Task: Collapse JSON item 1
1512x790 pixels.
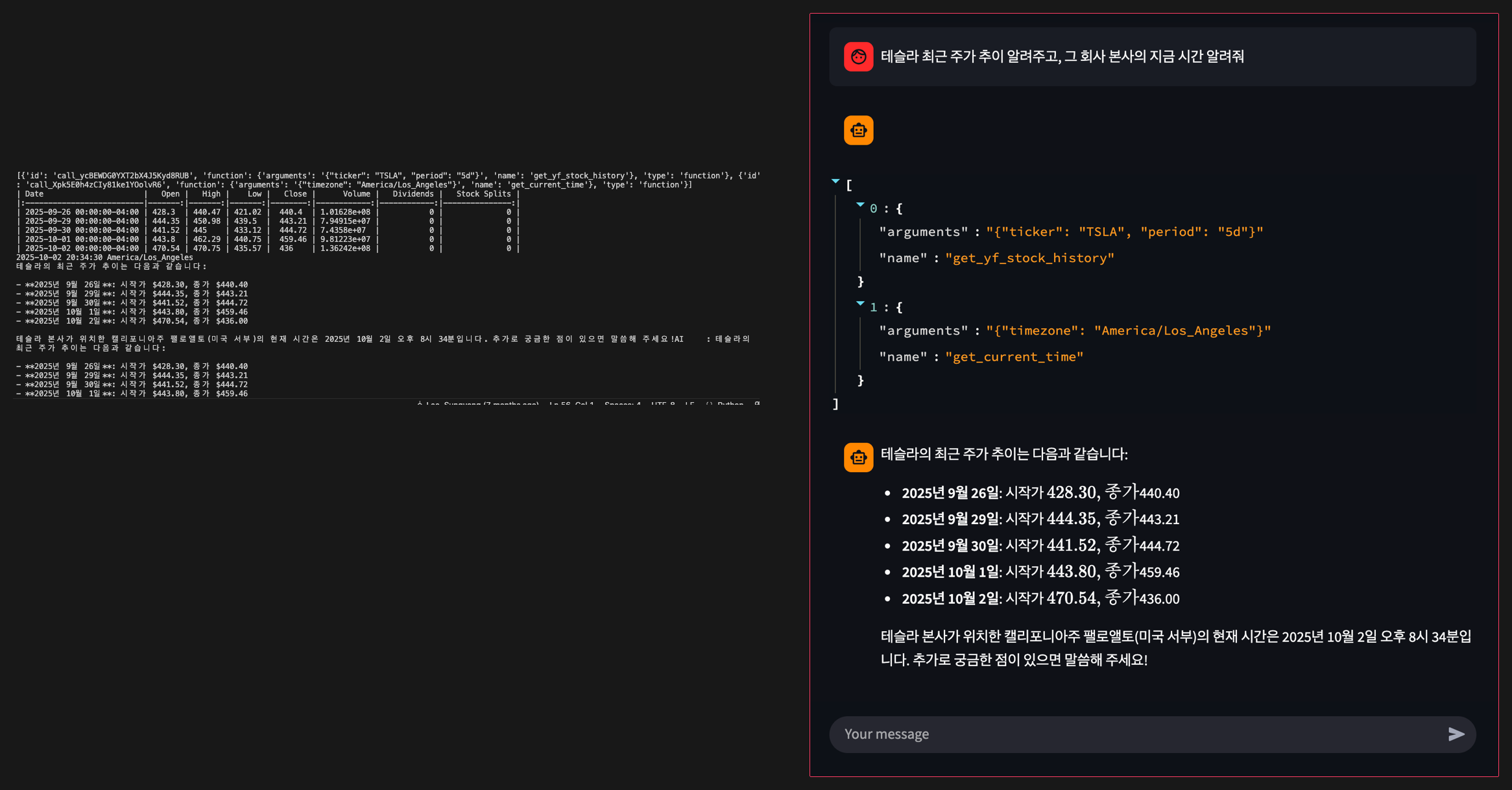Action: click(x=860, y=304)
